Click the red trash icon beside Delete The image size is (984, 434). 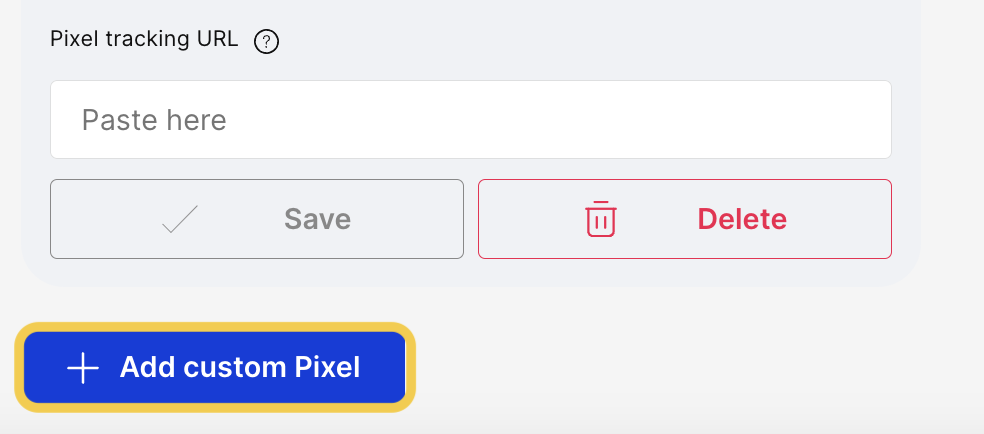tap(601, 219)
